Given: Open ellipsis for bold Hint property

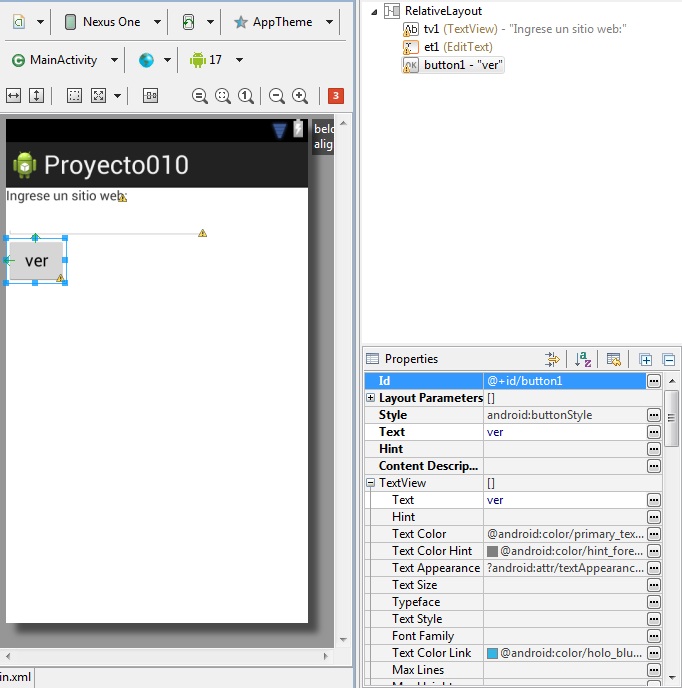Looking at the screenshot, I should pyautogui.click(x=653, y=449).
